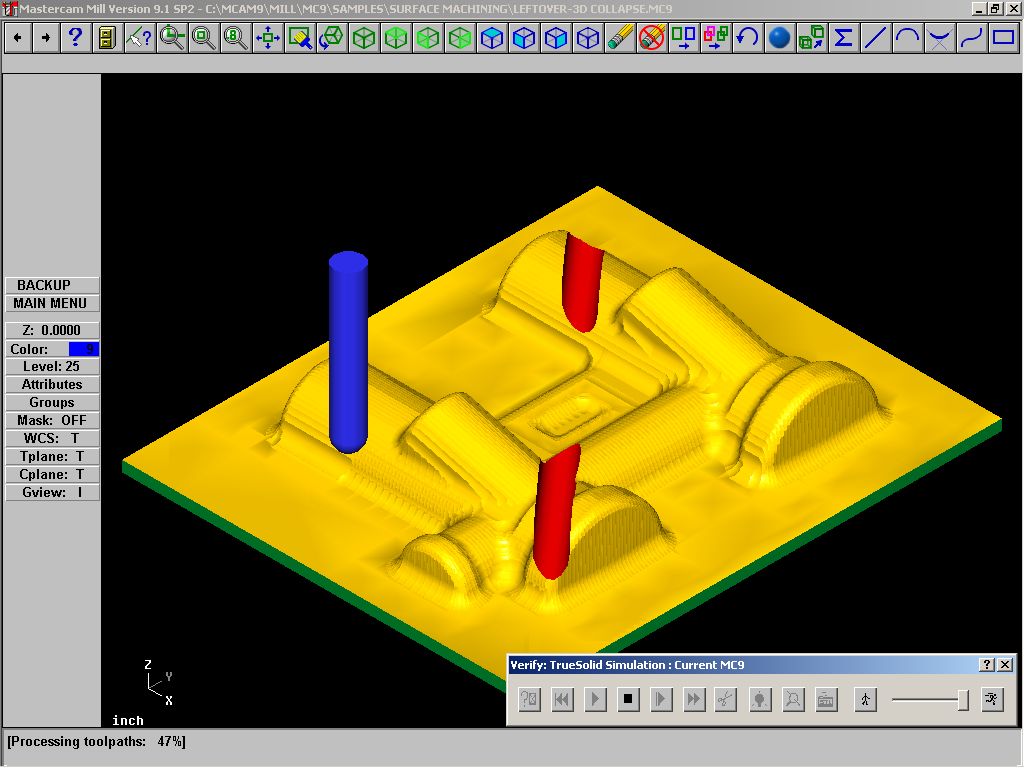The height and width of the screenshot is (768, 1024).
Task: Click the create line tool icon
Action: click(x=875, y=38)
